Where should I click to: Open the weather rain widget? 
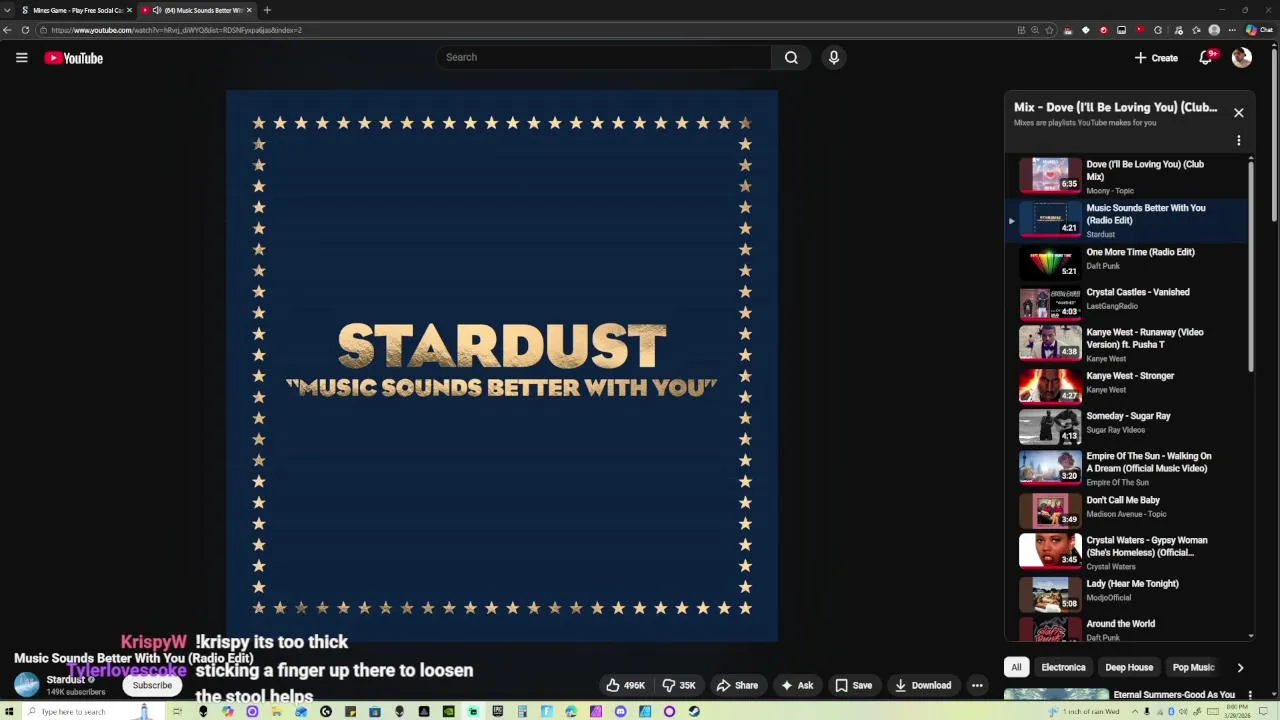coord(1085,712)
